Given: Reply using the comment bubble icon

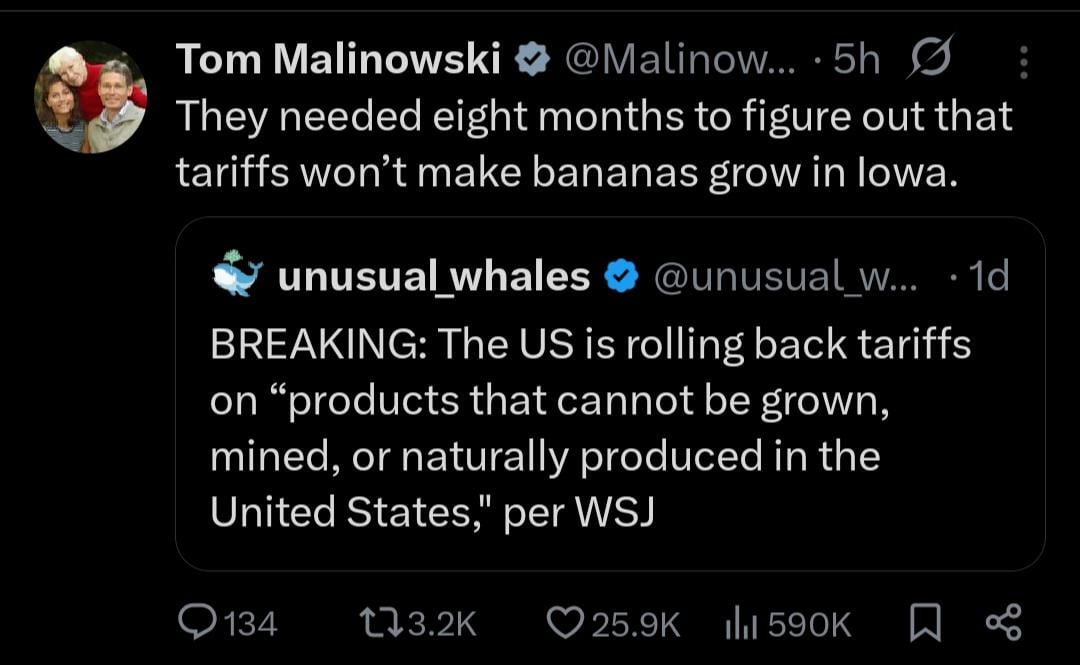Looking at the screenshot, I should [x=196, y=624].
